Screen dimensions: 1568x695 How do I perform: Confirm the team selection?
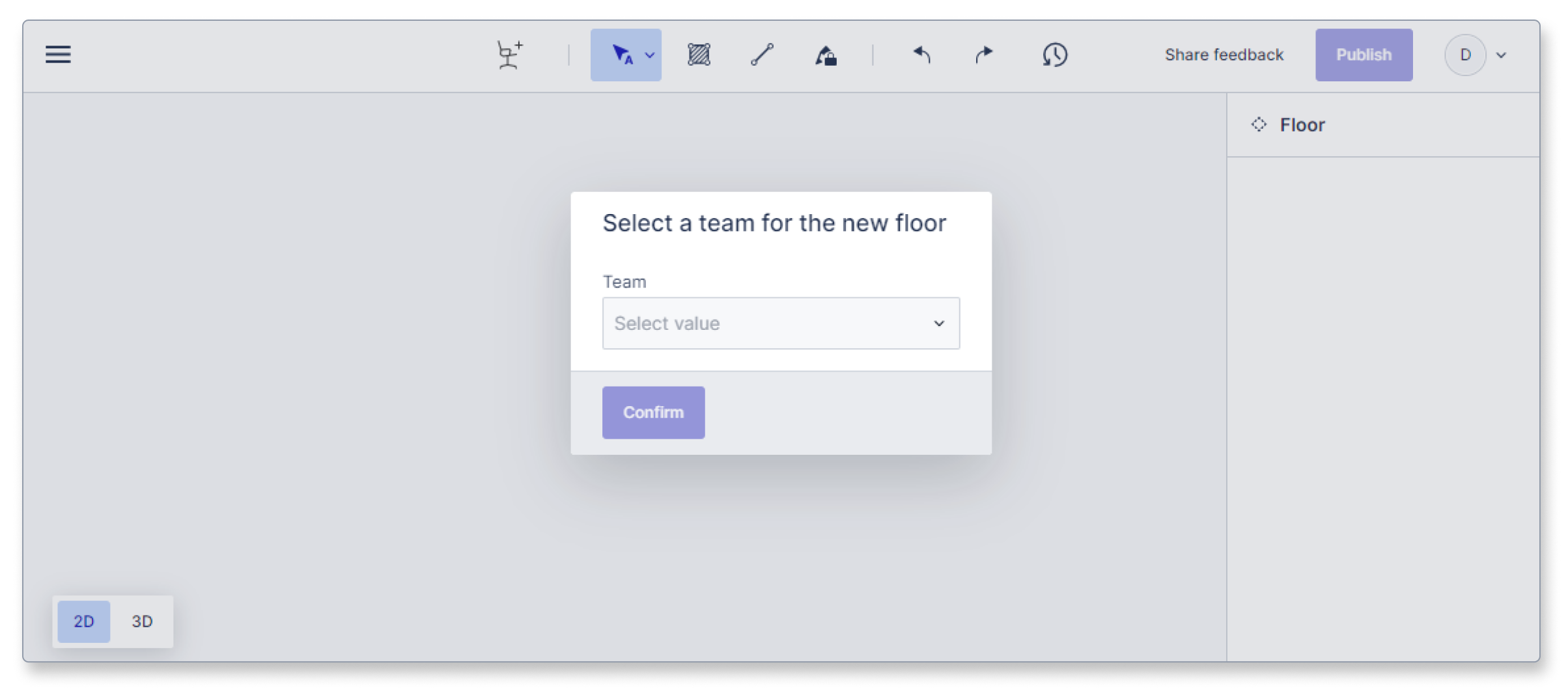coord(653,412)
